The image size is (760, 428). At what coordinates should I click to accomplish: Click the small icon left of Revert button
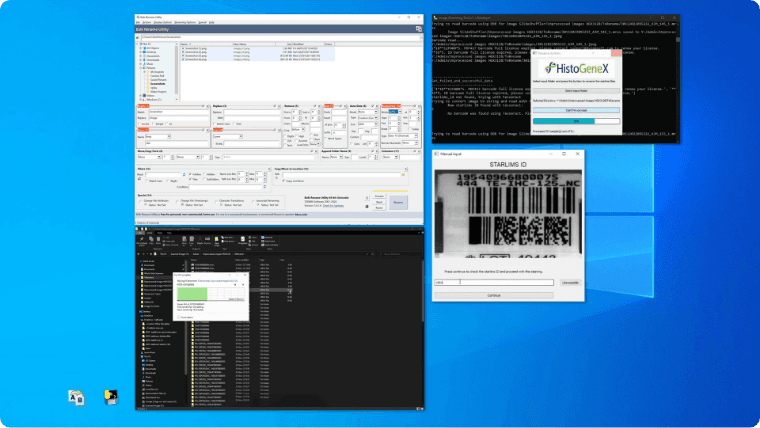(x=366, y=206)
